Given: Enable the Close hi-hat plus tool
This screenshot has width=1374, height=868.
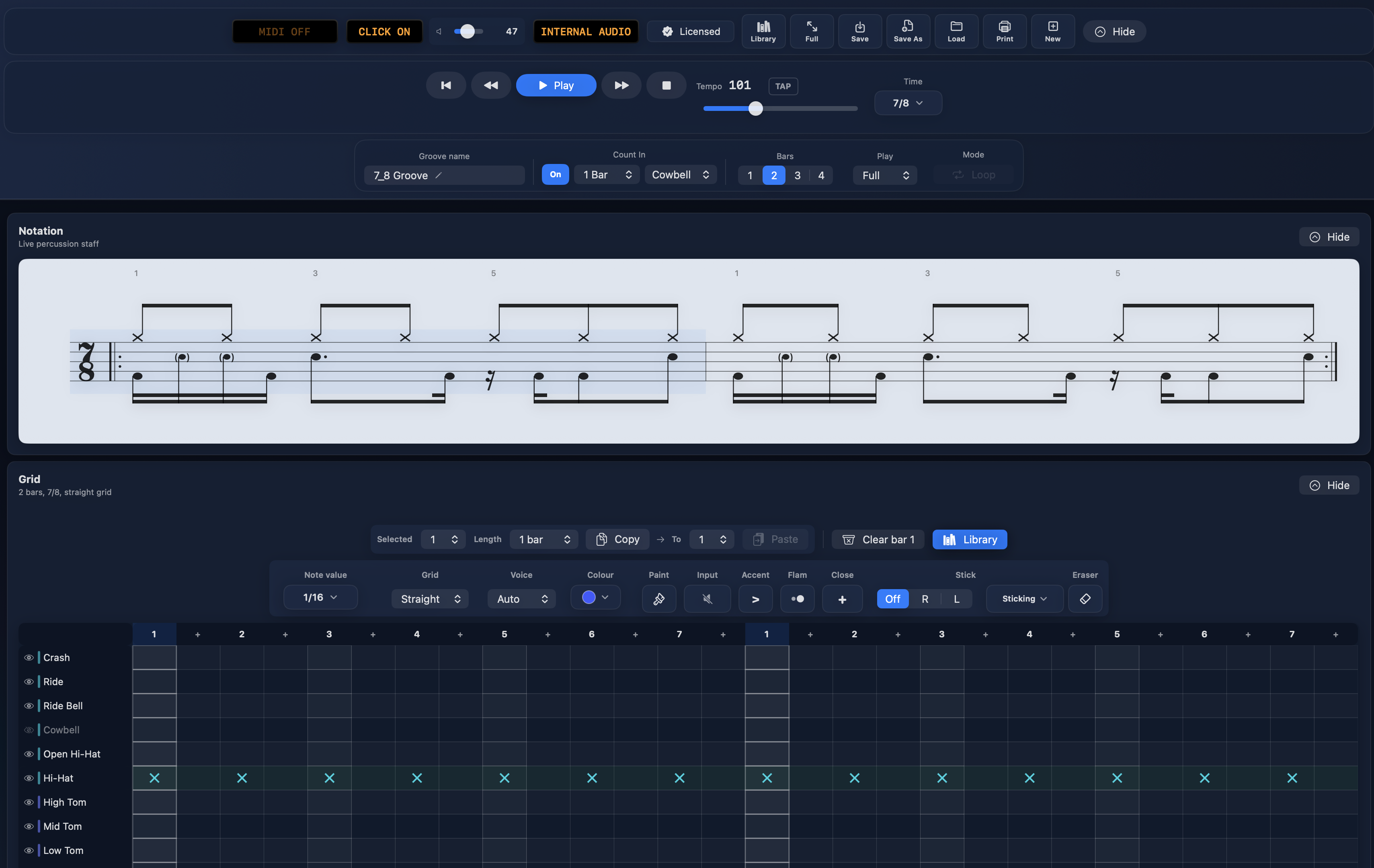Looking at the screenshot, I should (842, 599).
